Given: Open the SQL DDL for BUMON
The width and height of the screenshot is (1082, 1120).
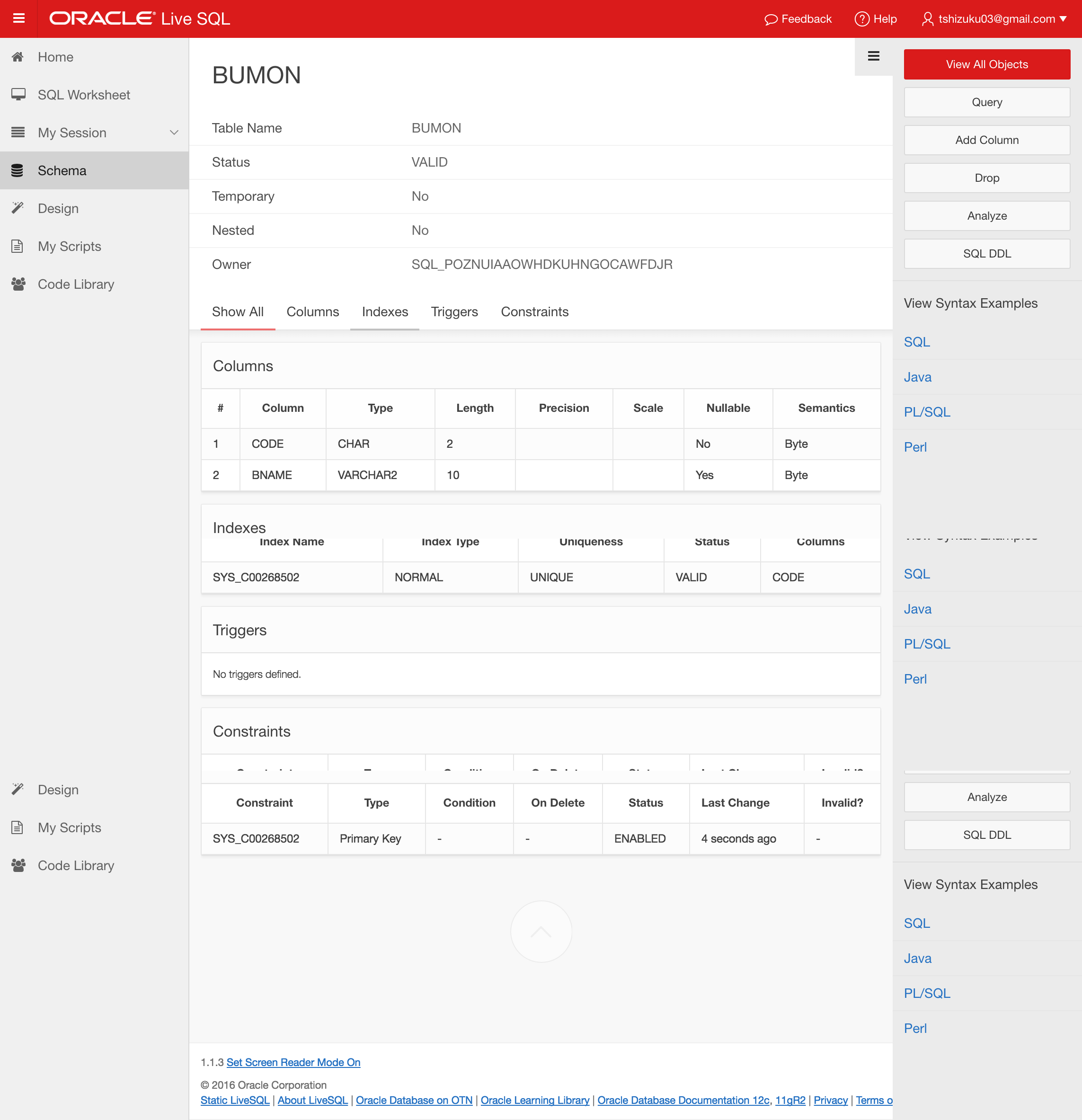Looking at the screenshot, I should [x=986, y=253].
